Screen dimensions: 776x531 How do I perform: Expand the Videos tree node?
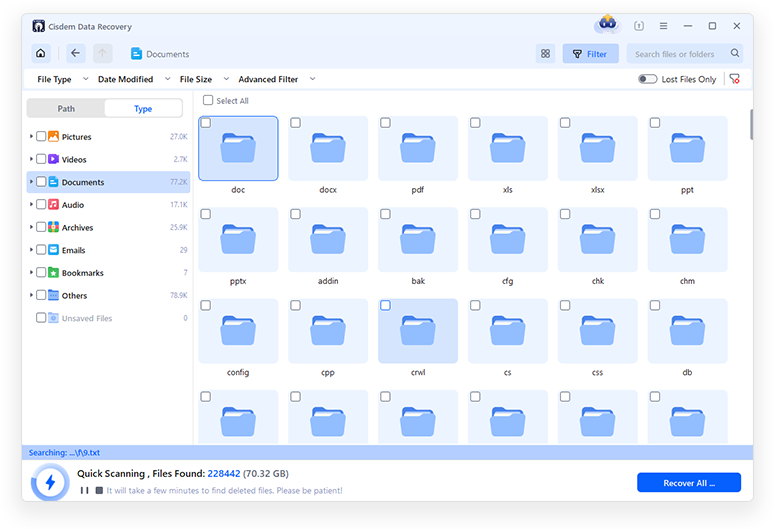pos(31,159)
